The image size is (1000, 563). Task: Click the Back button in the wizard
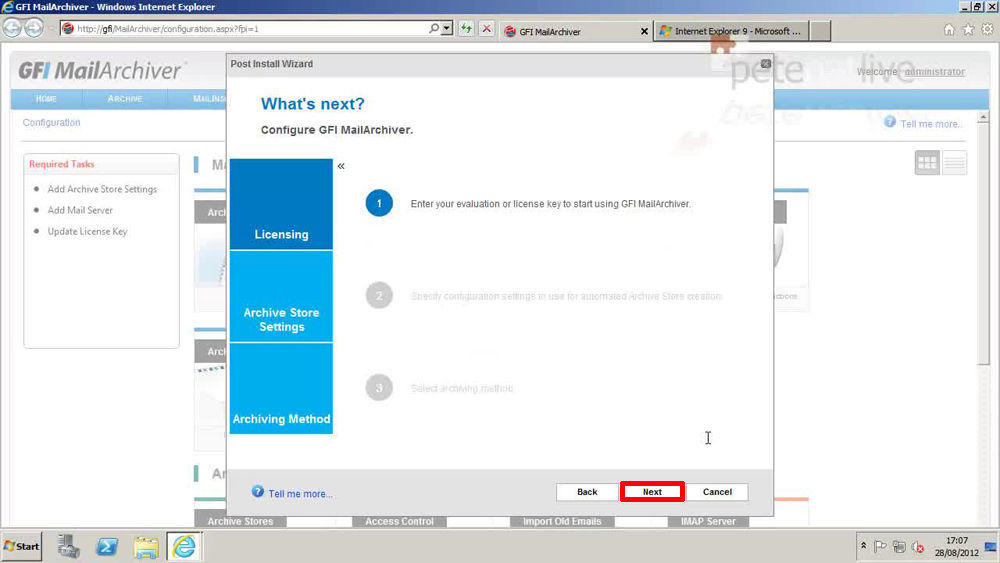point(587,492)
